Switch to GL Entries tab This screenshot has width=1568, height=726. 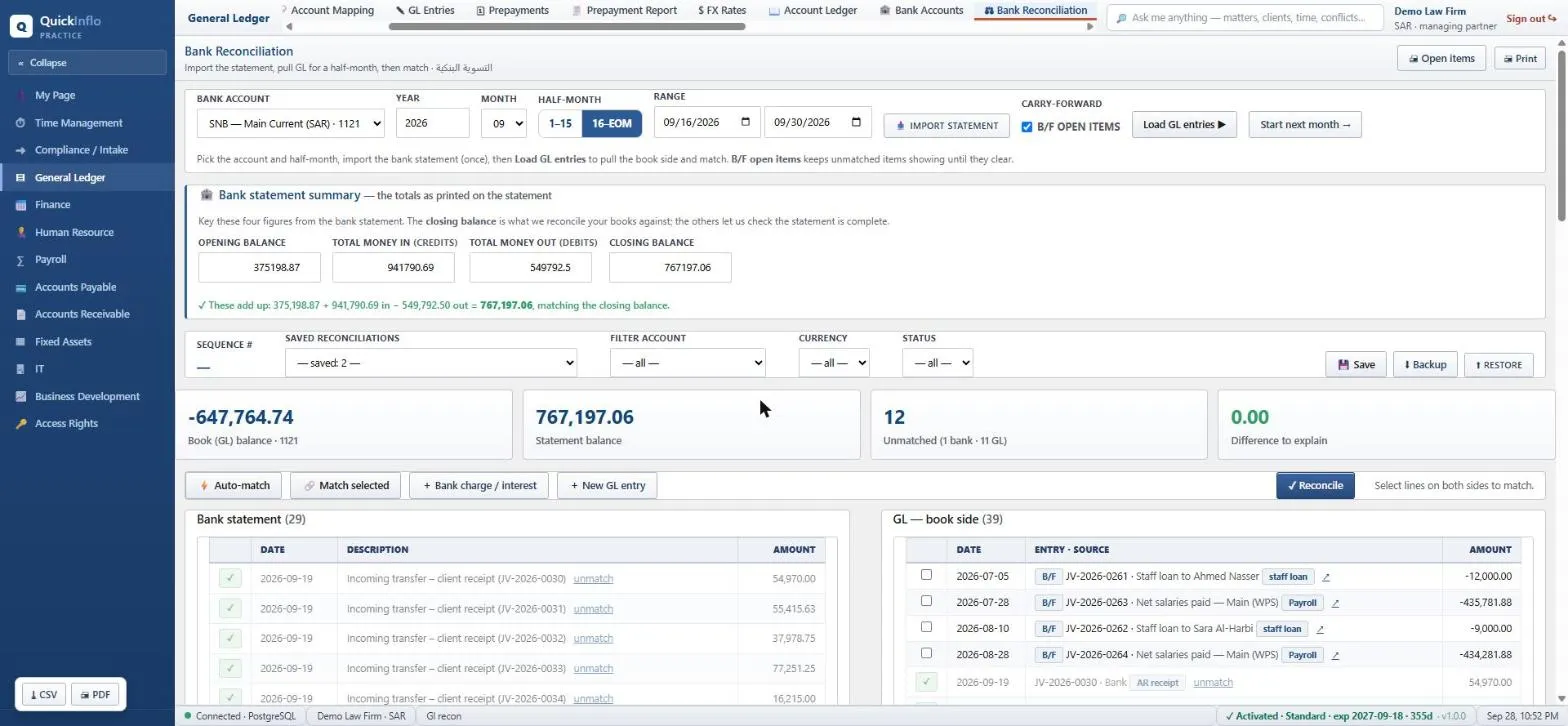[x=425, y=10]
